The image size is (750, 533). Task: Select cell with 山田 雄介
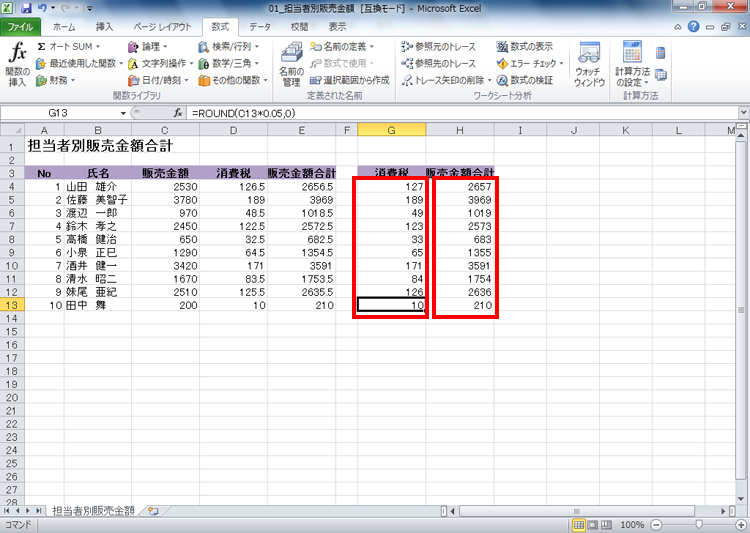point(98,187)
